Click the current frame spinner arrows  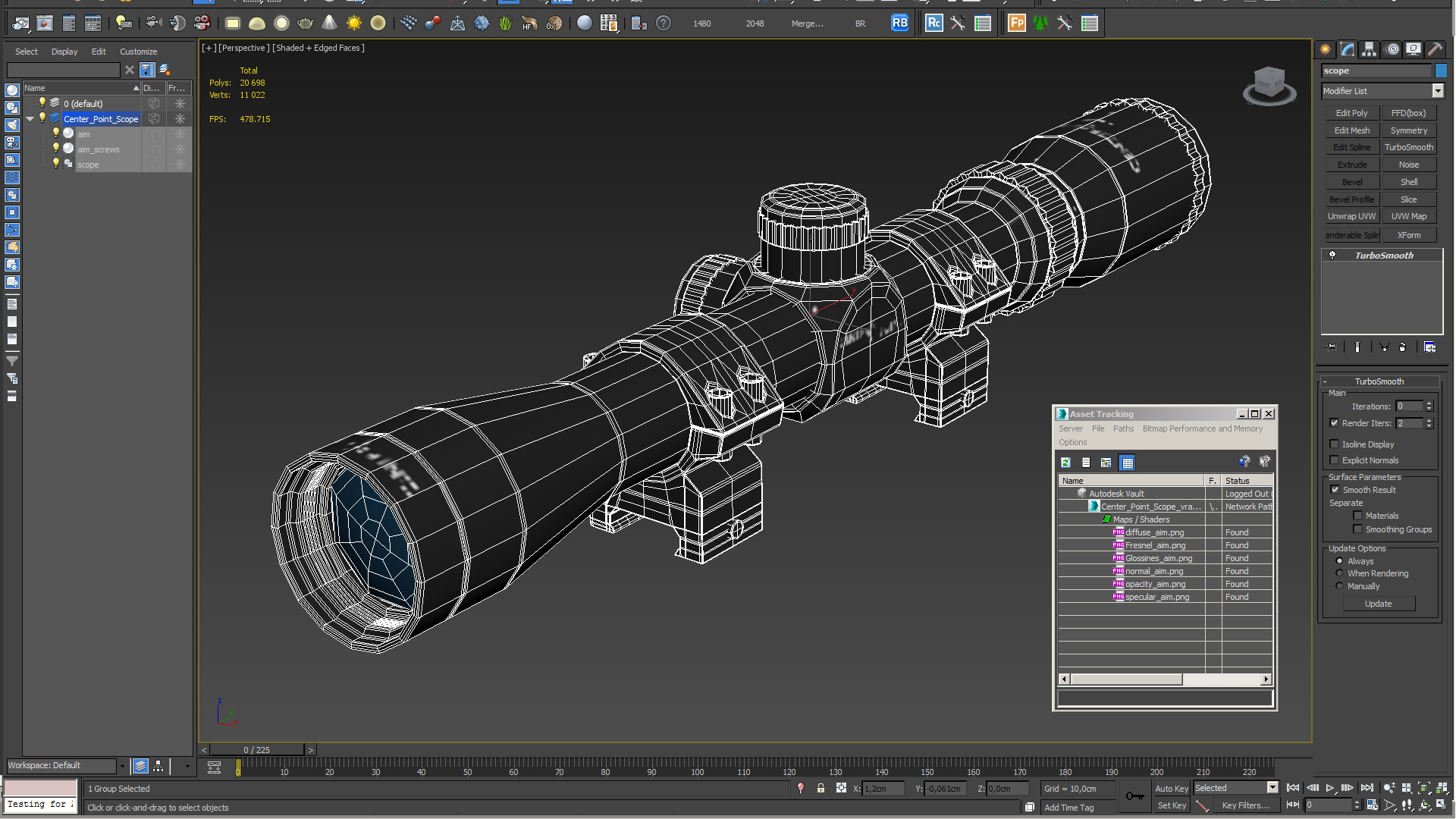1357,805
